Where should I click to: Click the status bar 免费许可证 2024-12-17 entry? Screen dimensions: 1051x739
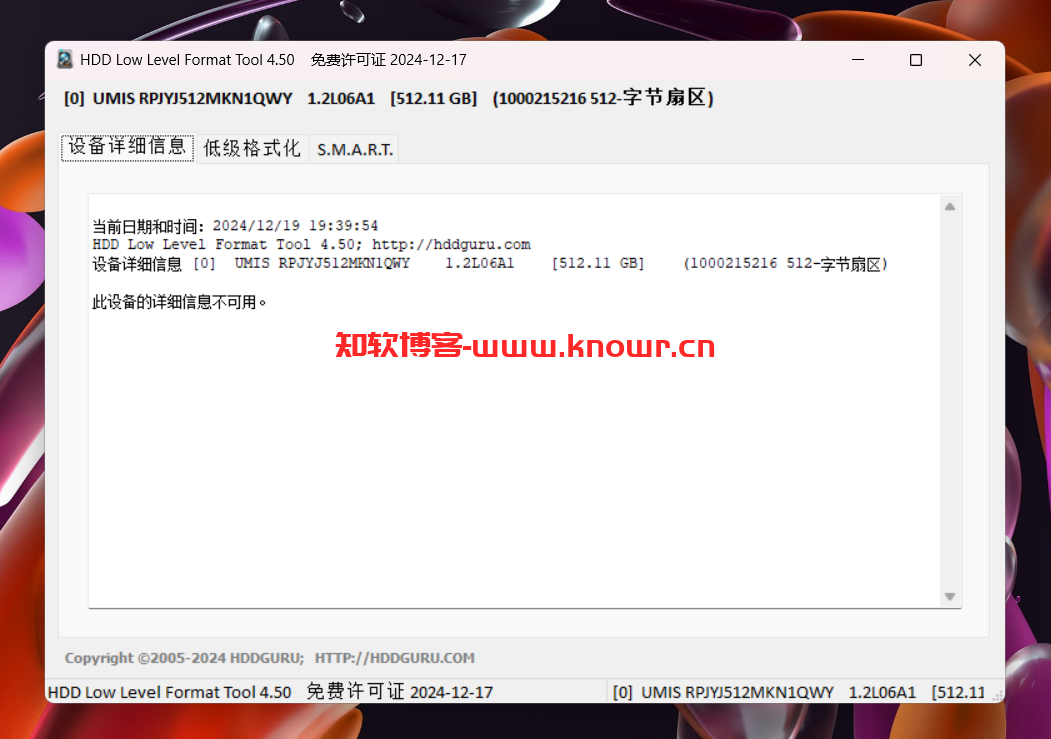click(399, 691)
